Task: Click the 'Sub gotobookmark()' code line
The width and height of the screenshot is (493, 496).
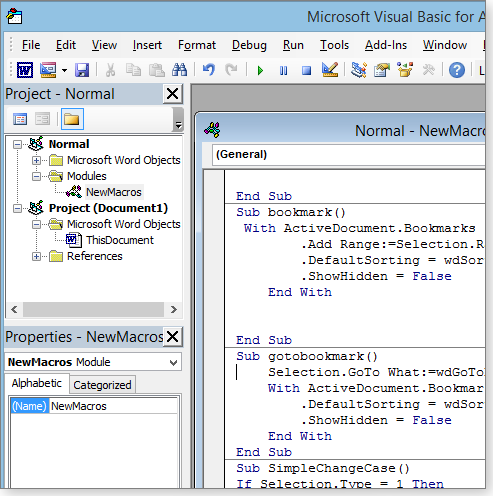Action: click(x=307, y=356)
